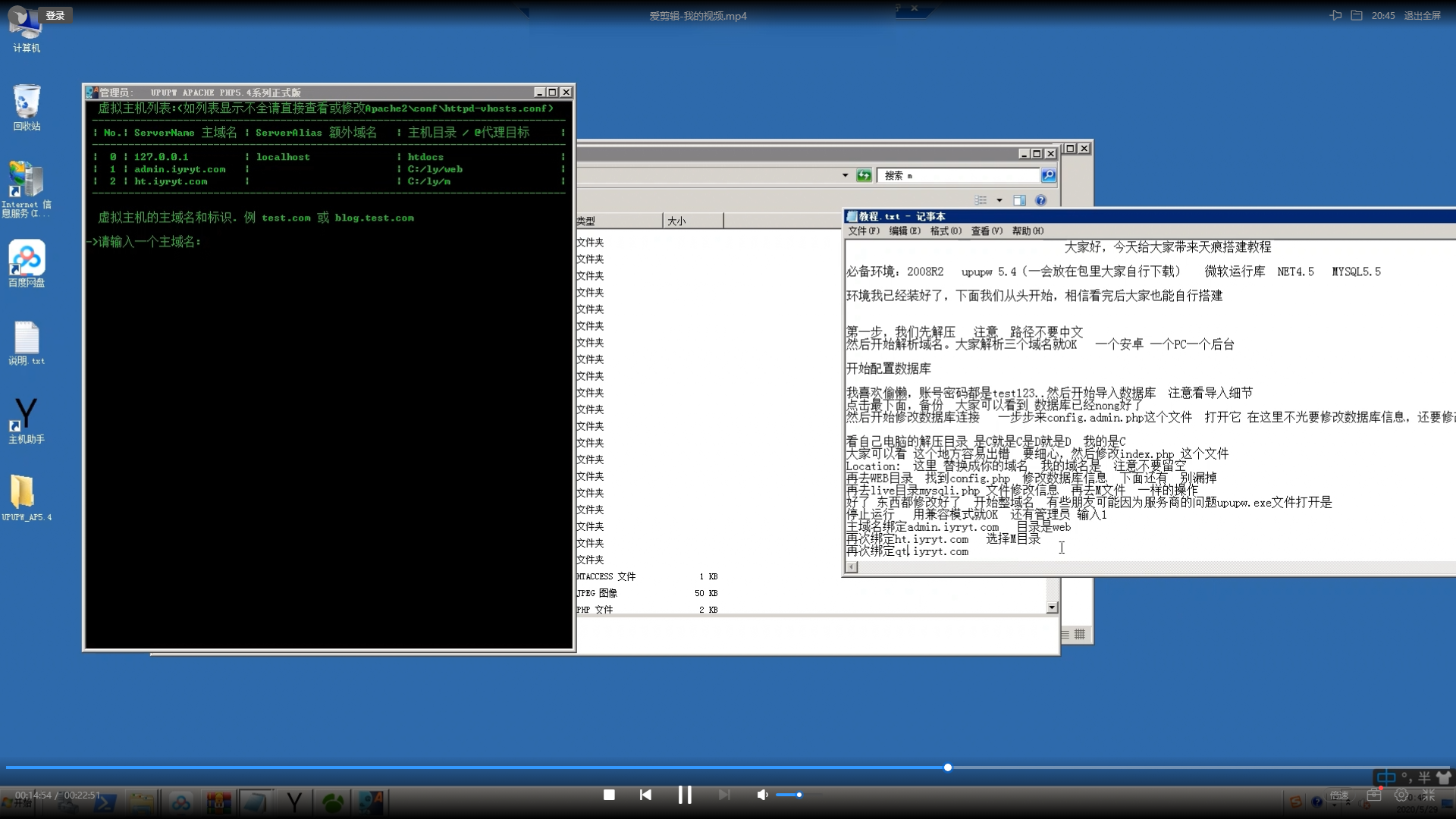
Task: Toggle the pin-on-top icon in the top bar
Action: click(x=1335, y=15)
